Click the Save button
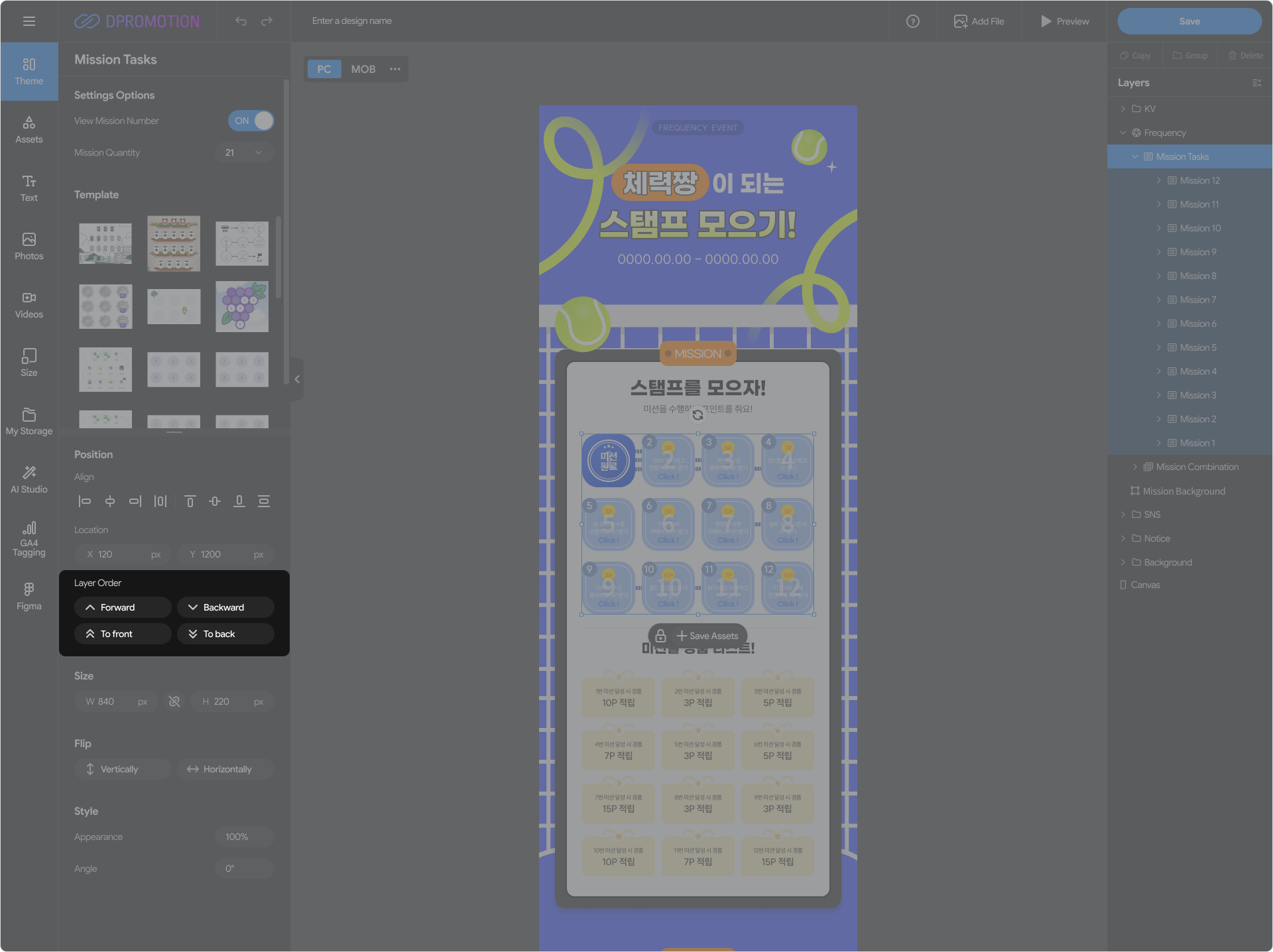Image resolution: width=1273 pixels, height=952 pixels. (1189, 21)
